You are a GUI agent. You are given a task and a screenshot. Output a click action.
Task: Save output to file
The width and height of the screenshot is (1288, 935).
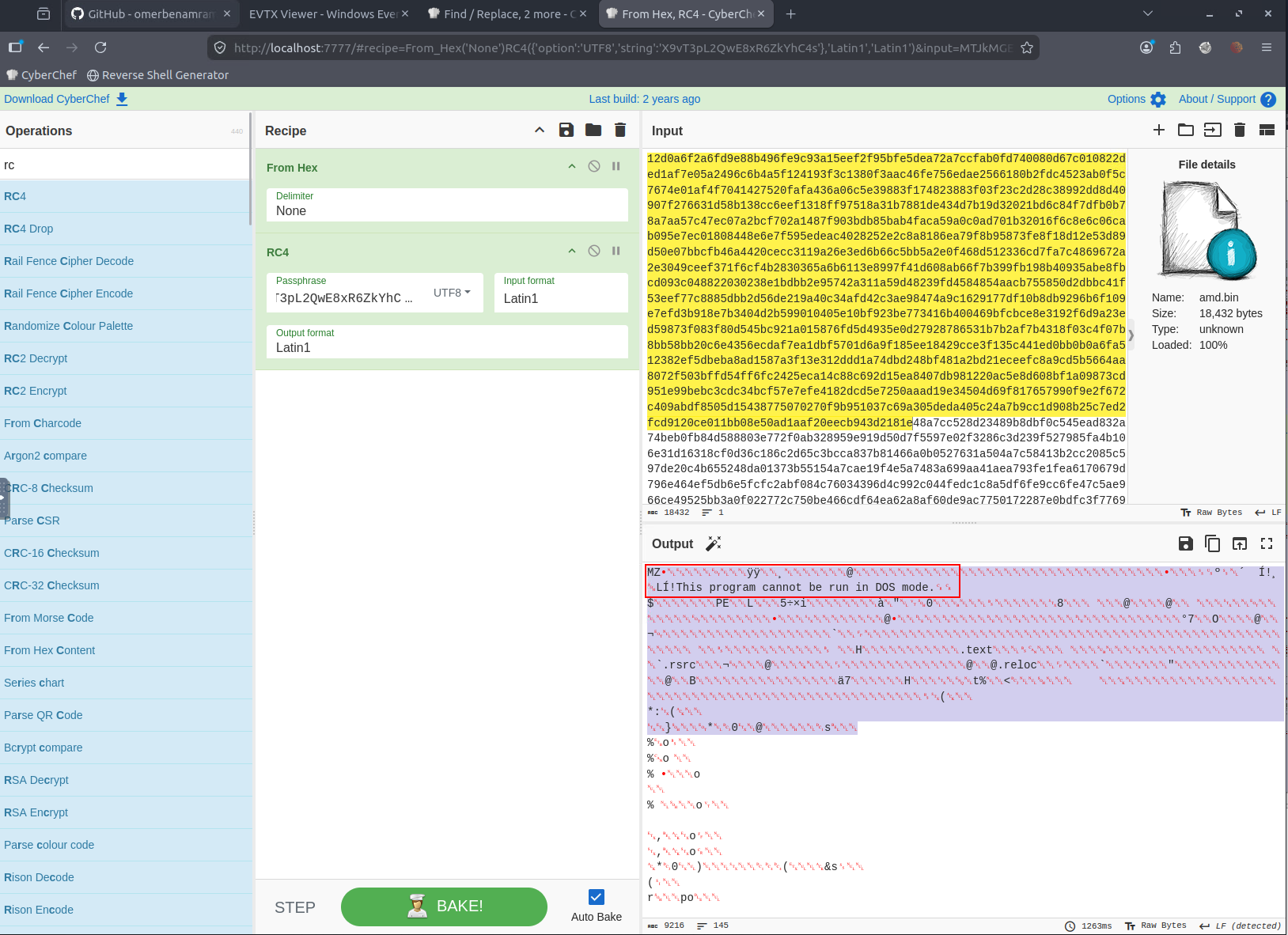click(1186, 543)
